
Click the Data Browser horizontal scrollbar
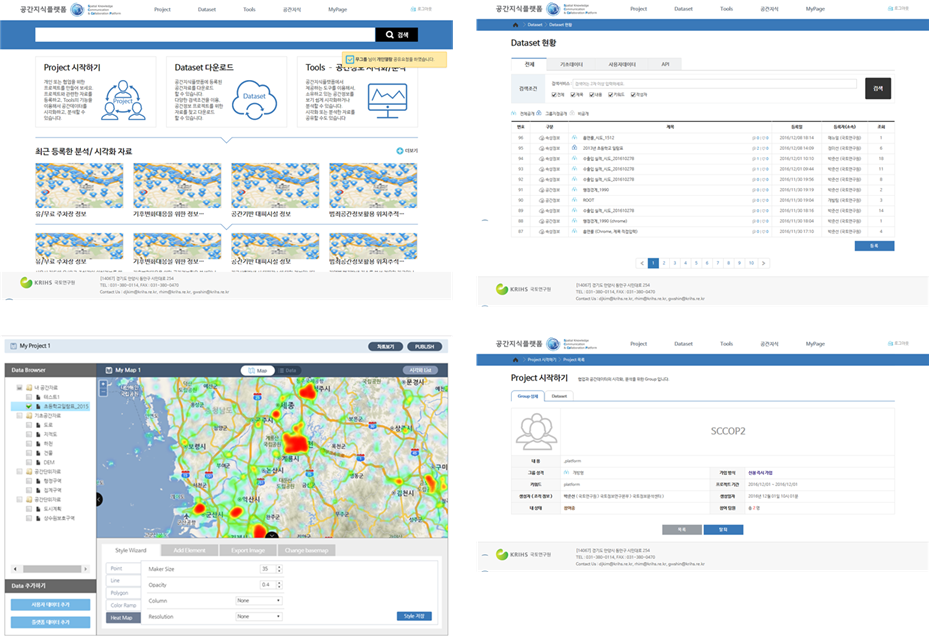[x=52, y=569]
